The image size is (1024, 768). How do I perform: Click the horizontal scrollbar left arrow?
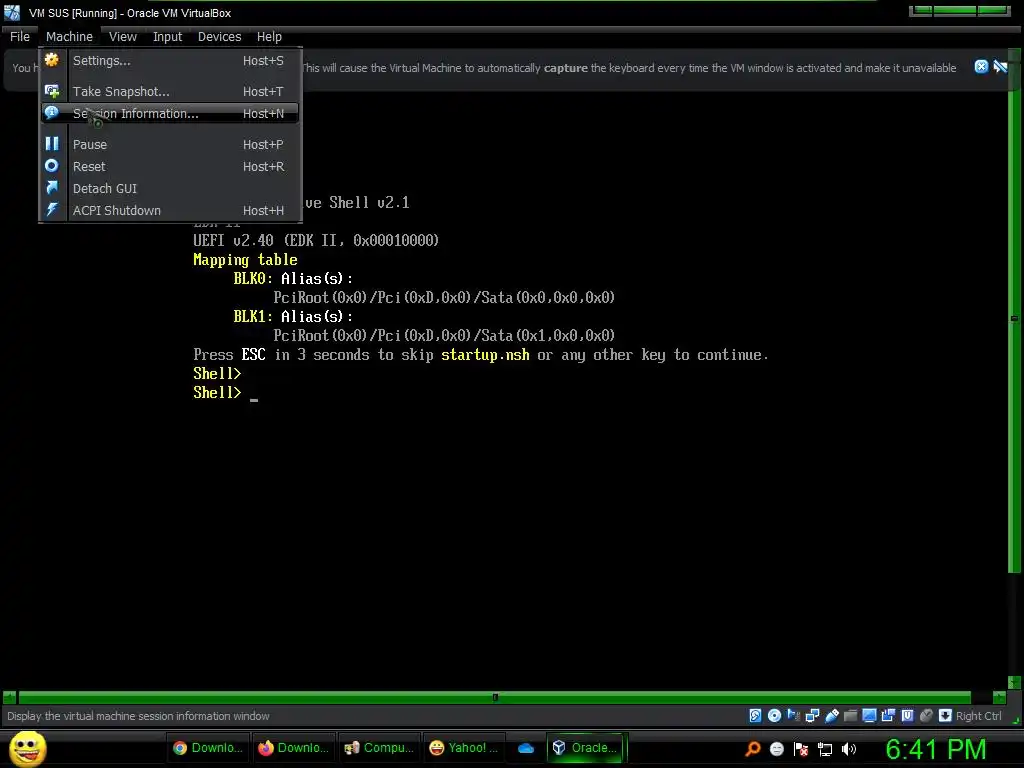click(9, 697)
